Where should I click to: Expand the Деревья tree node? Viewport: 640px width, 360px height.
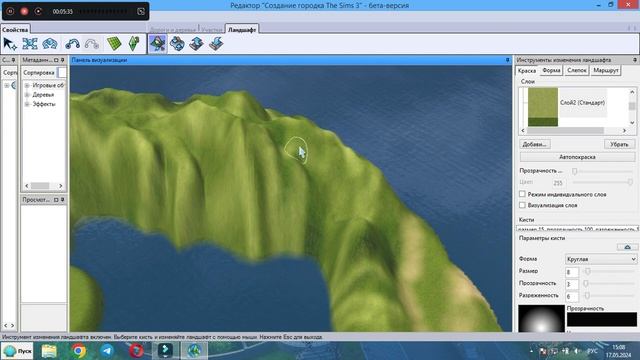click(27, 95)
